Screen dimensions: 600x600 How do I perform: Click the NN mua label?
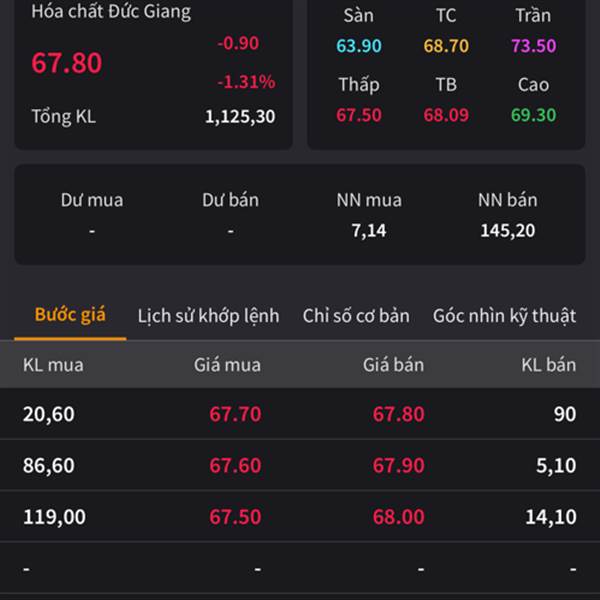369,200
